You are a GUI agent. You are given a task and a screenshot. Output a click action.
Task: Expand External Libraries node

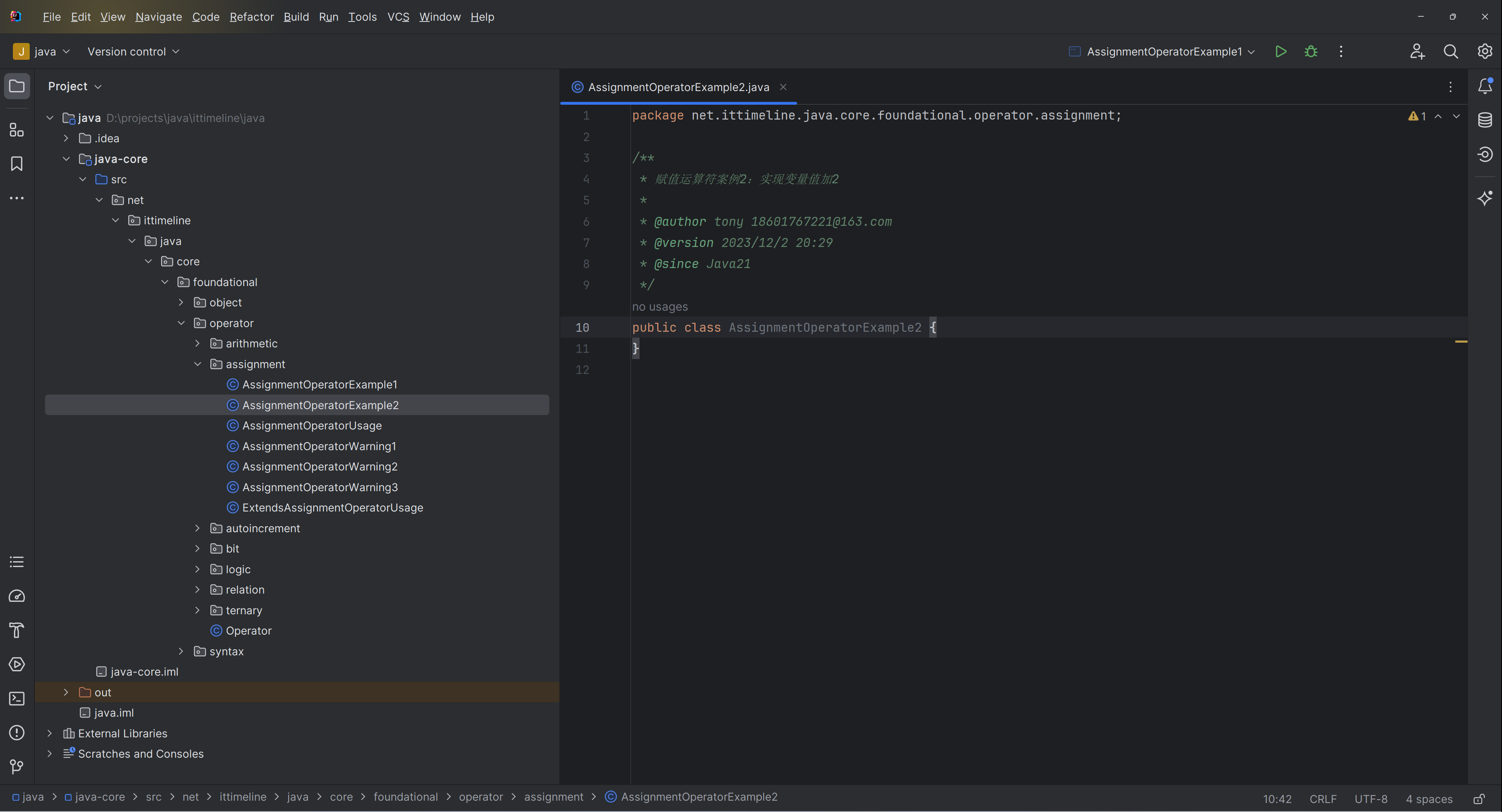[x=50, y=733]
